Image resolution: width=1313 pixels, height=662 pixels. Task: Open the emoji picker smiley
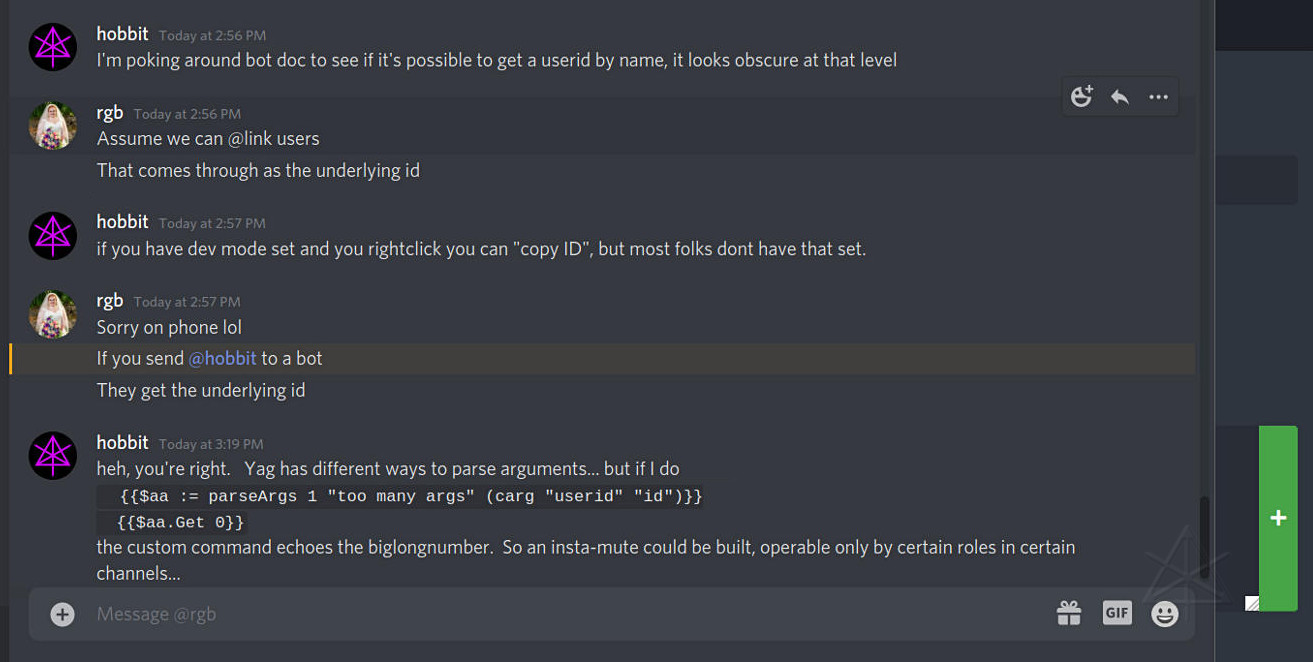(1165, 613)
